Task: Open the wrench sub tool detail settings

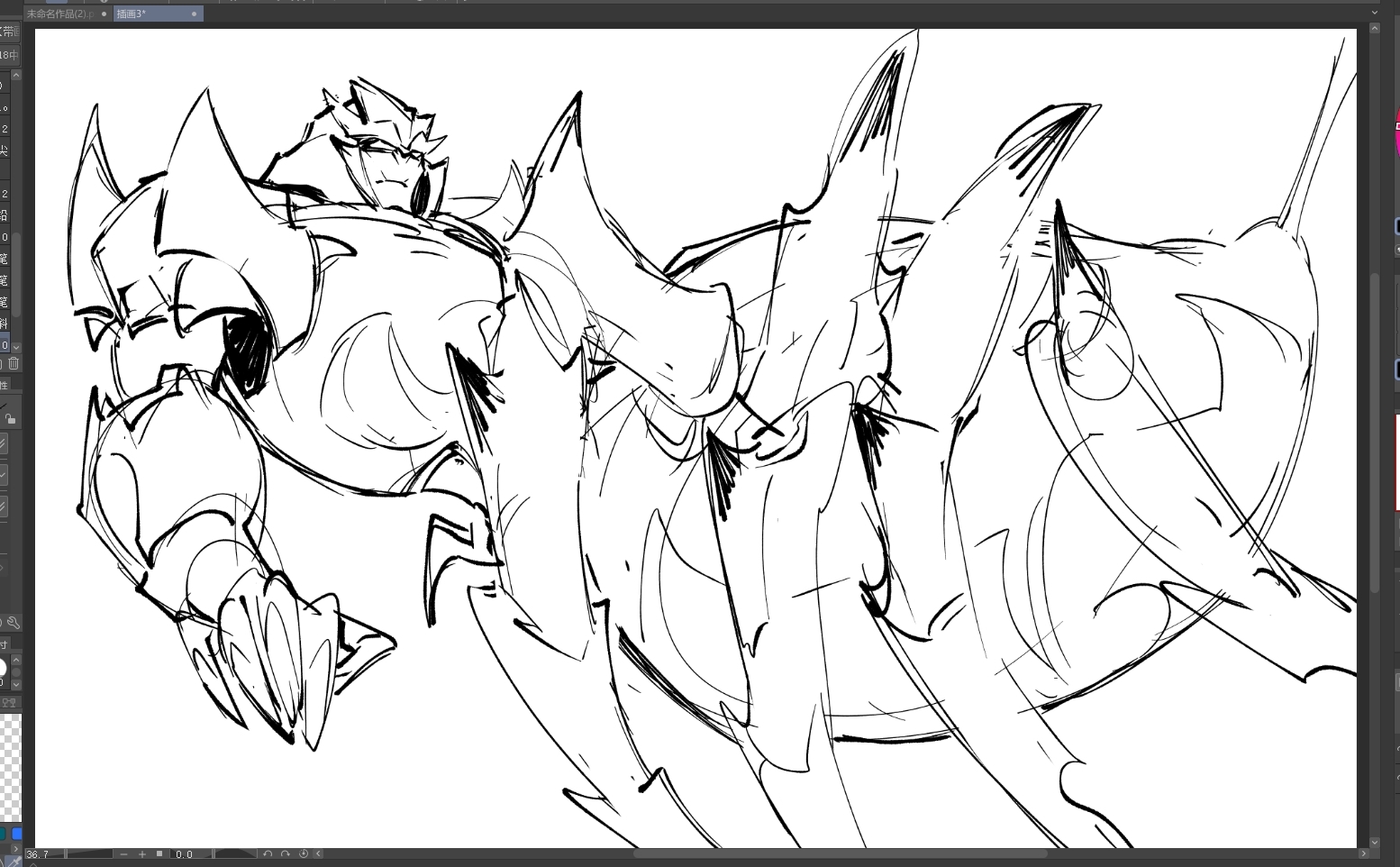Action: pos(13,622)
